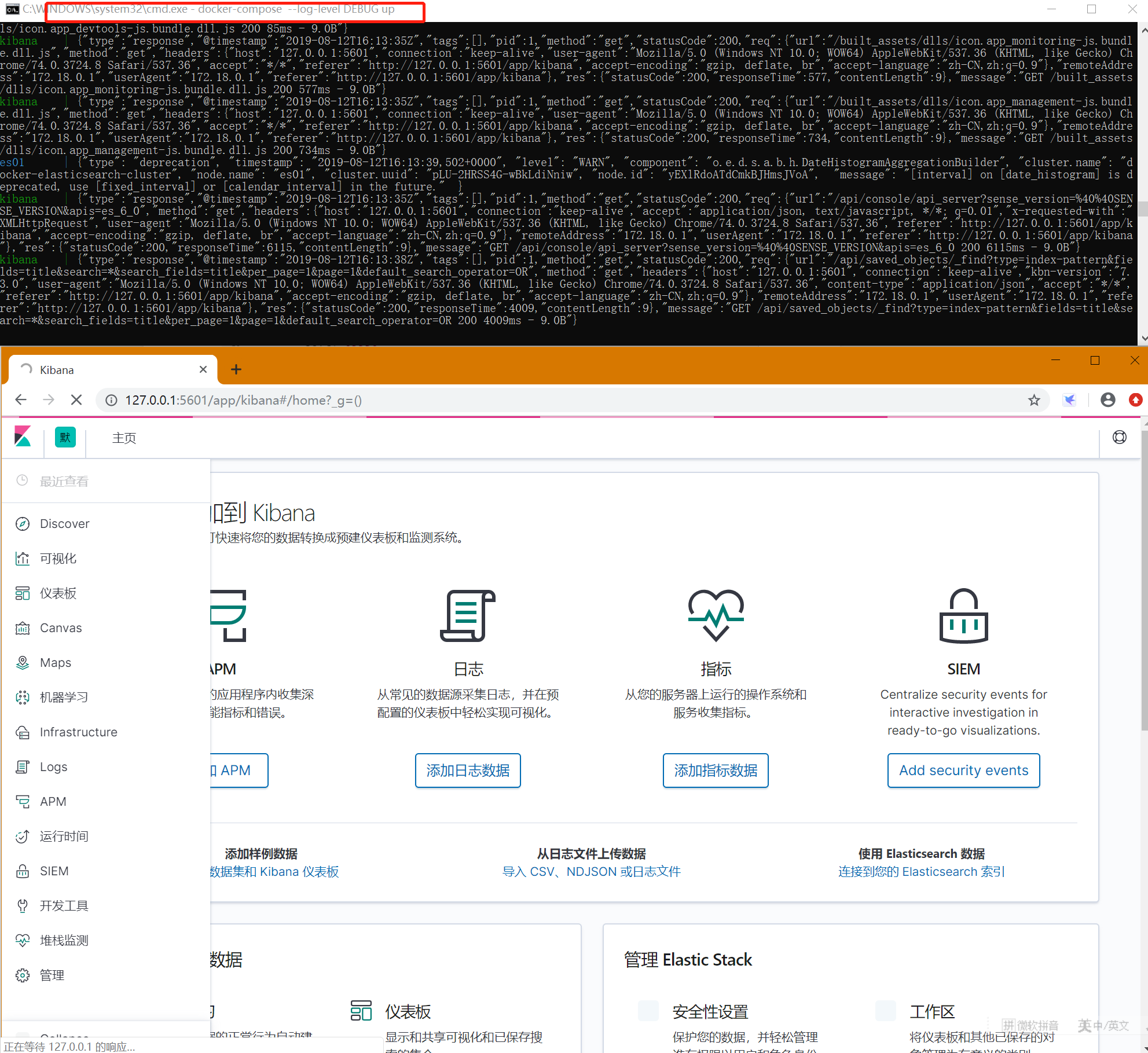This screenshot has height=1053, width=1148.
Task: Go to Maps in the sidebar
Action: 55,663
